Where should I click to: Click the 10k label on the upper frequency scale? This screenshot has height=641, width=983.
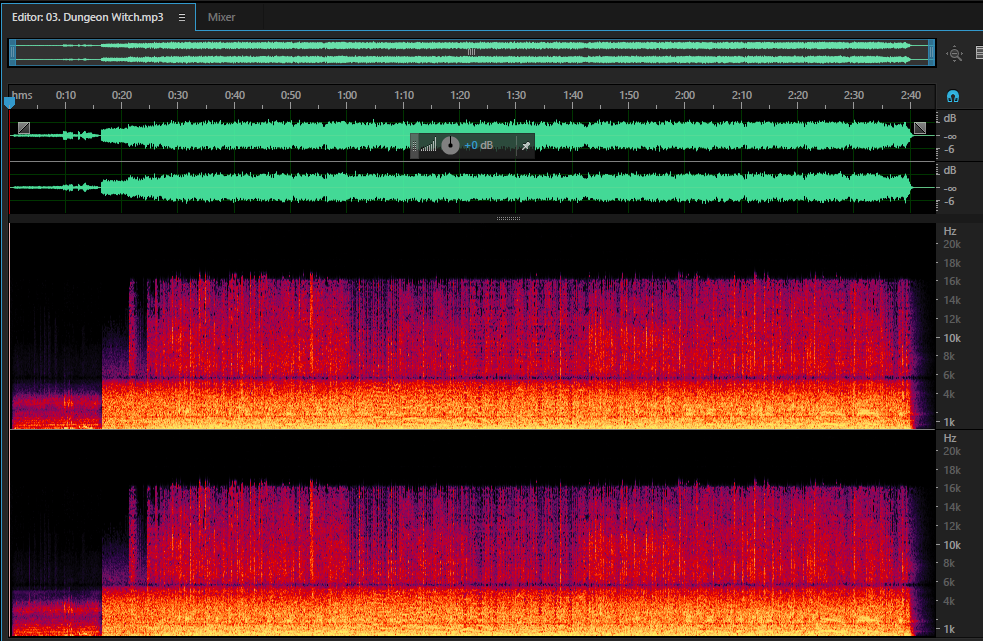pos(952,338)
